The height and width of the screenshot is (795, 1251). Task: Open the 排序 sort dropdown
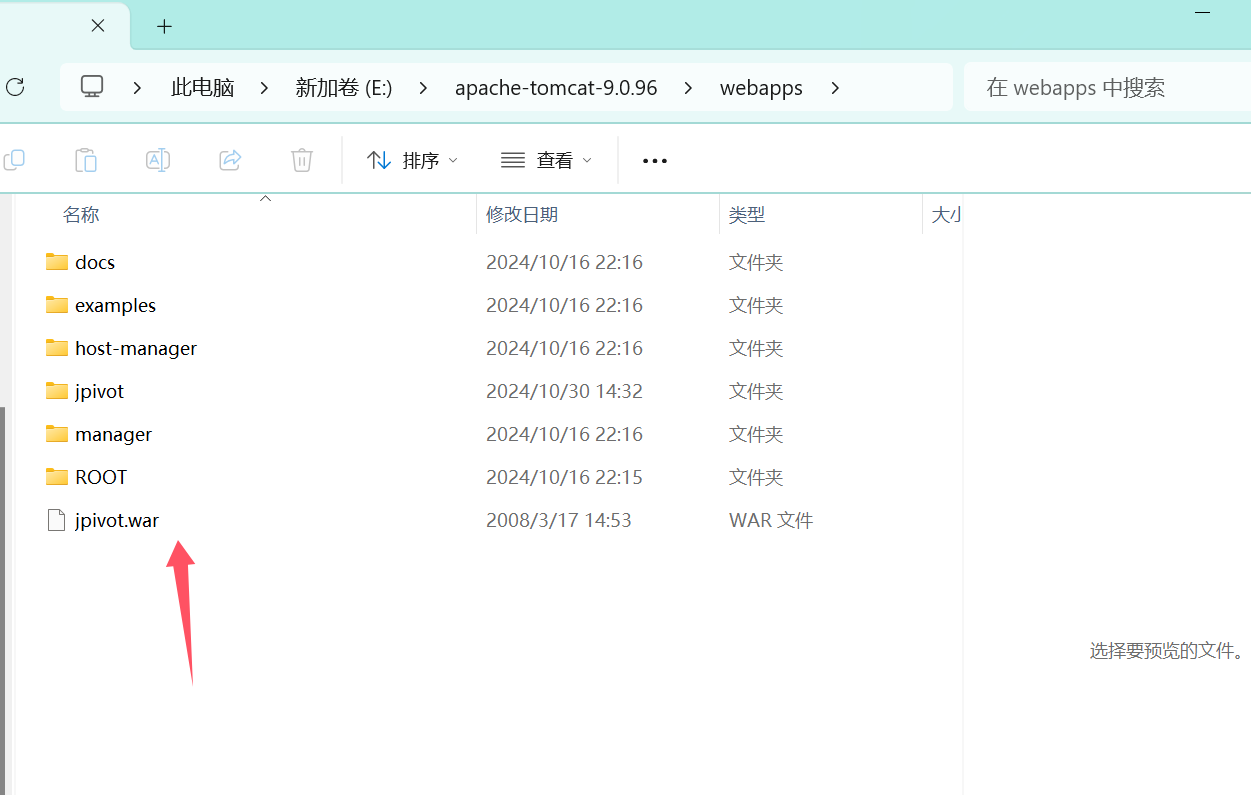(412, 160)
